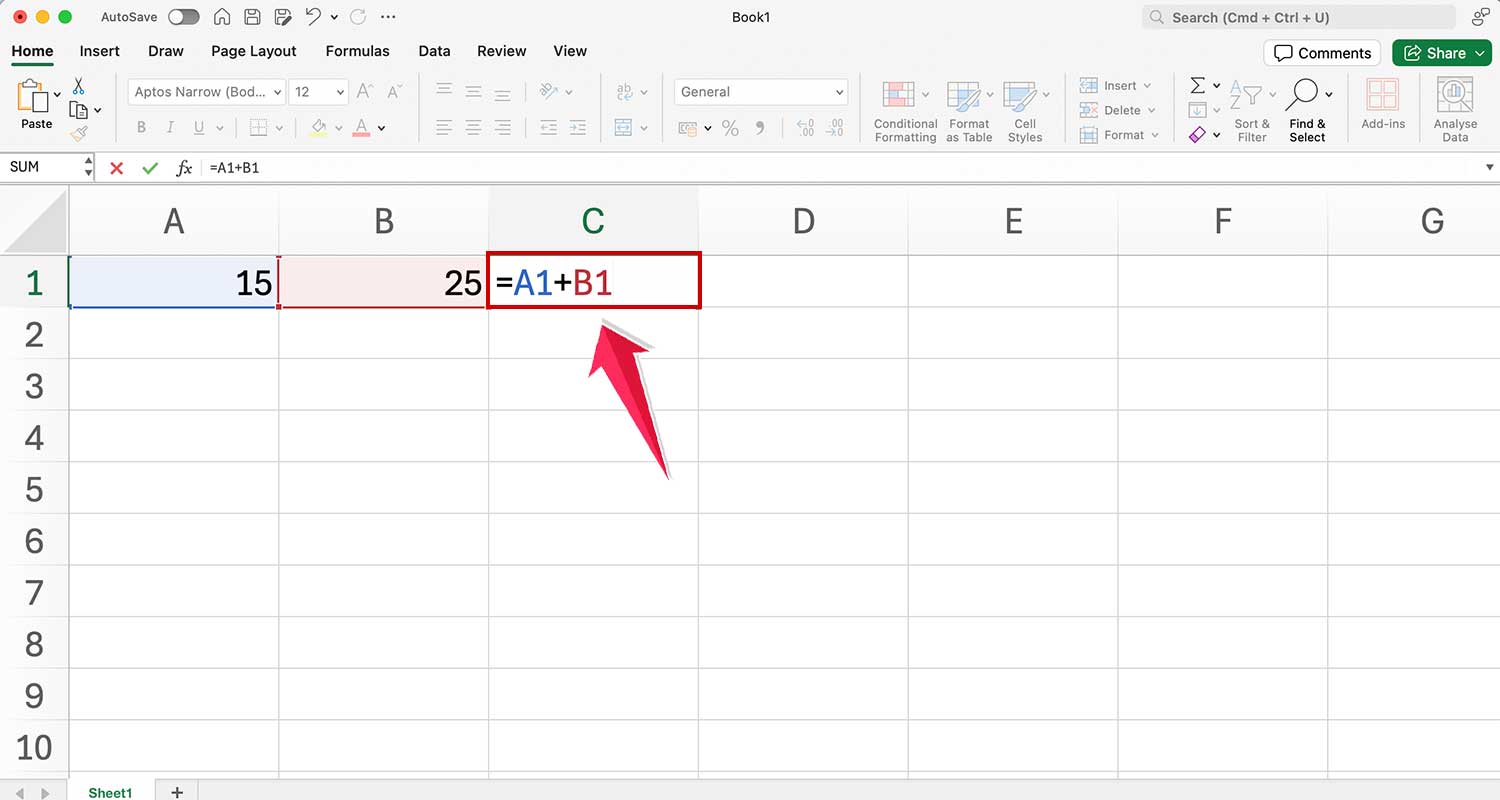
Task: Open the Data ribbon tab
Action: tap(434, 51)
